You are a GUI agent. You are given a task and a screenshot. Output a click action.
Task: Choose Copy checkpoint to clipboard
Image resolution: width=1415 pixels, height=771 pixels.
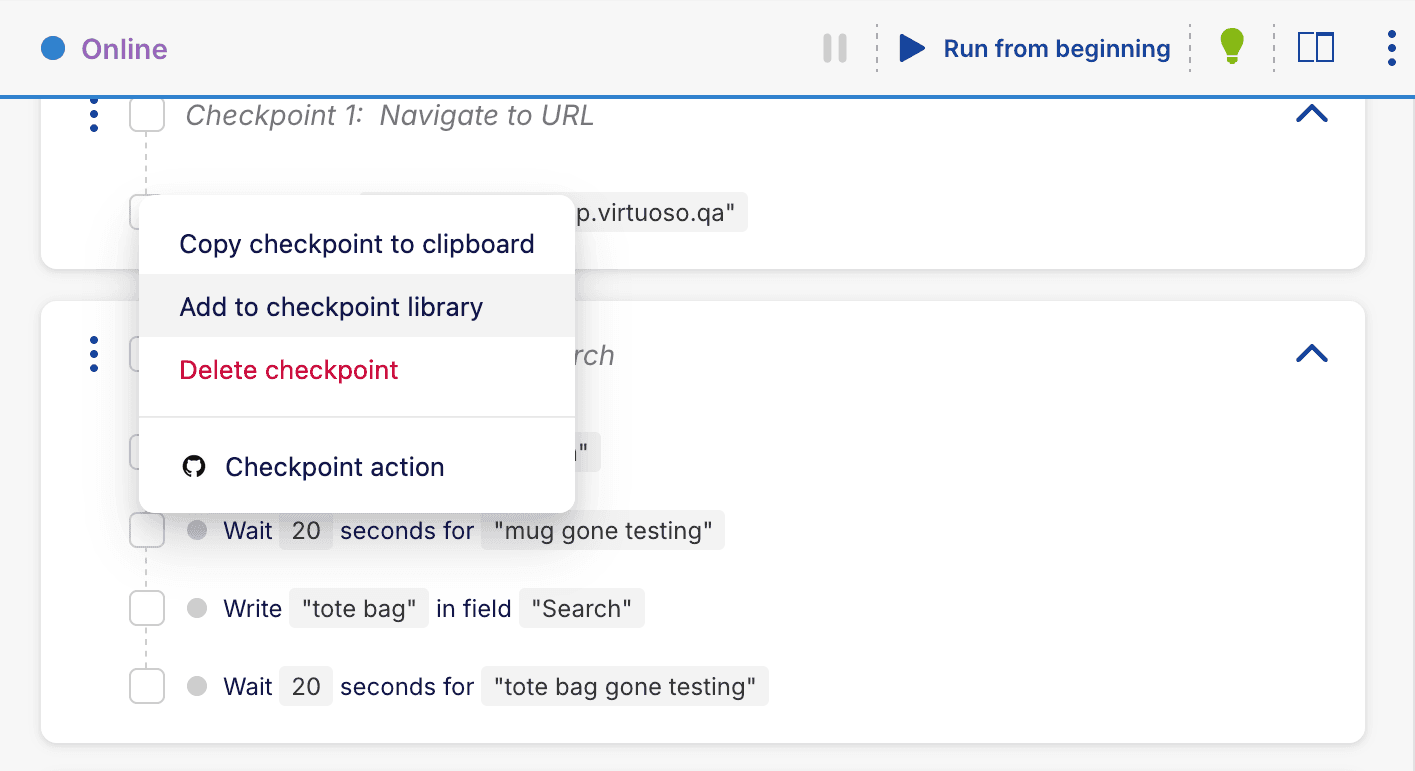point(356,243)
